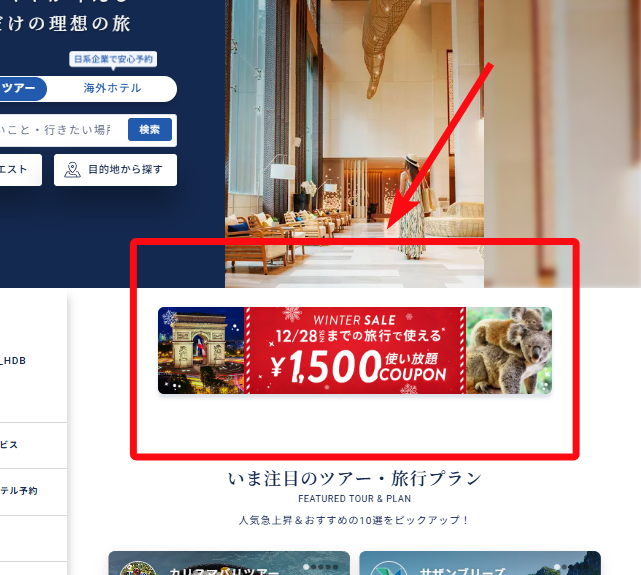Open the sidebar item ending in テル予約
Viewport: 641px width, 575px height.
(34, 492)
